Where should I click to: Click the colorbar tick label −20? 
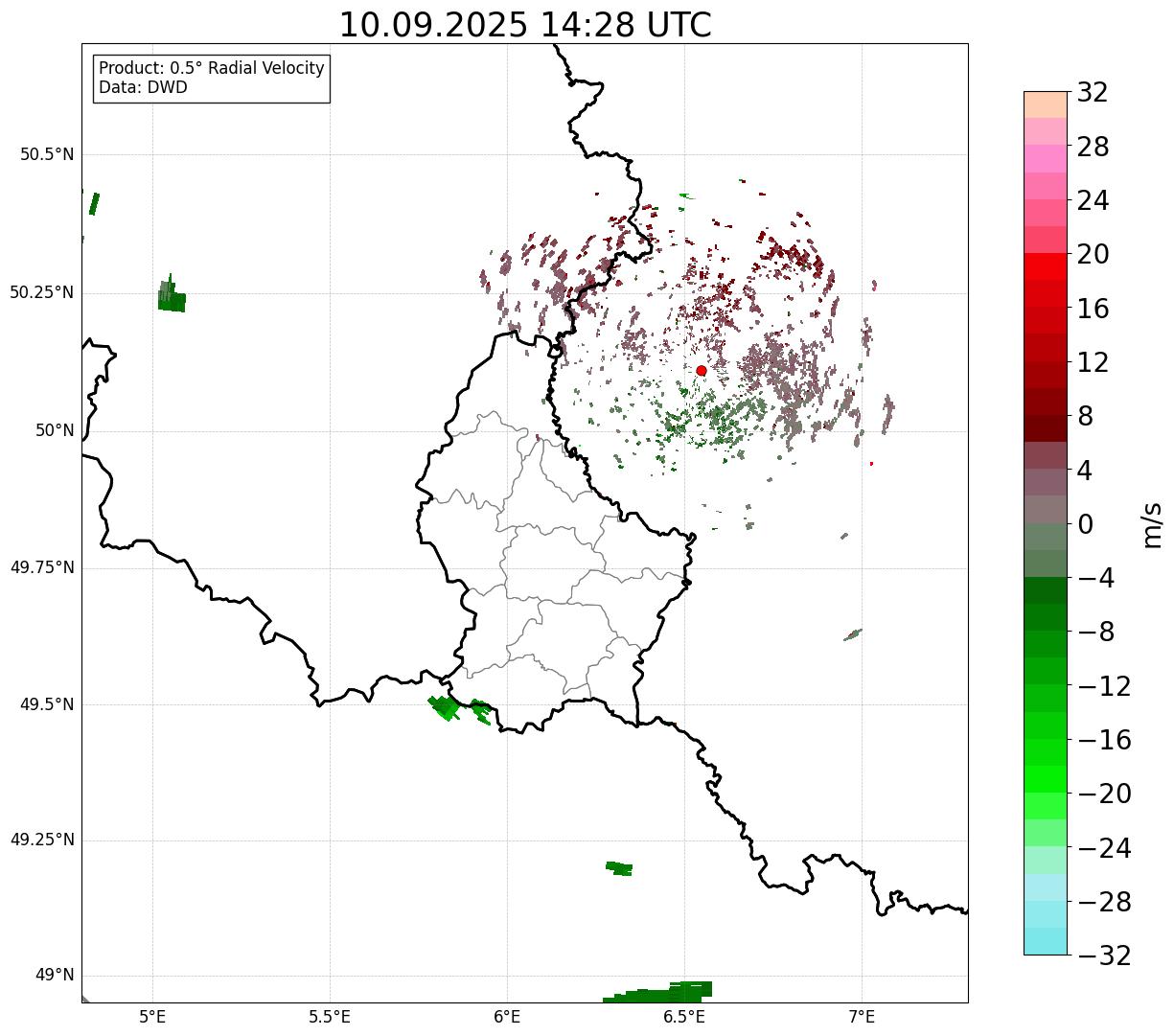click(1104, 794)
